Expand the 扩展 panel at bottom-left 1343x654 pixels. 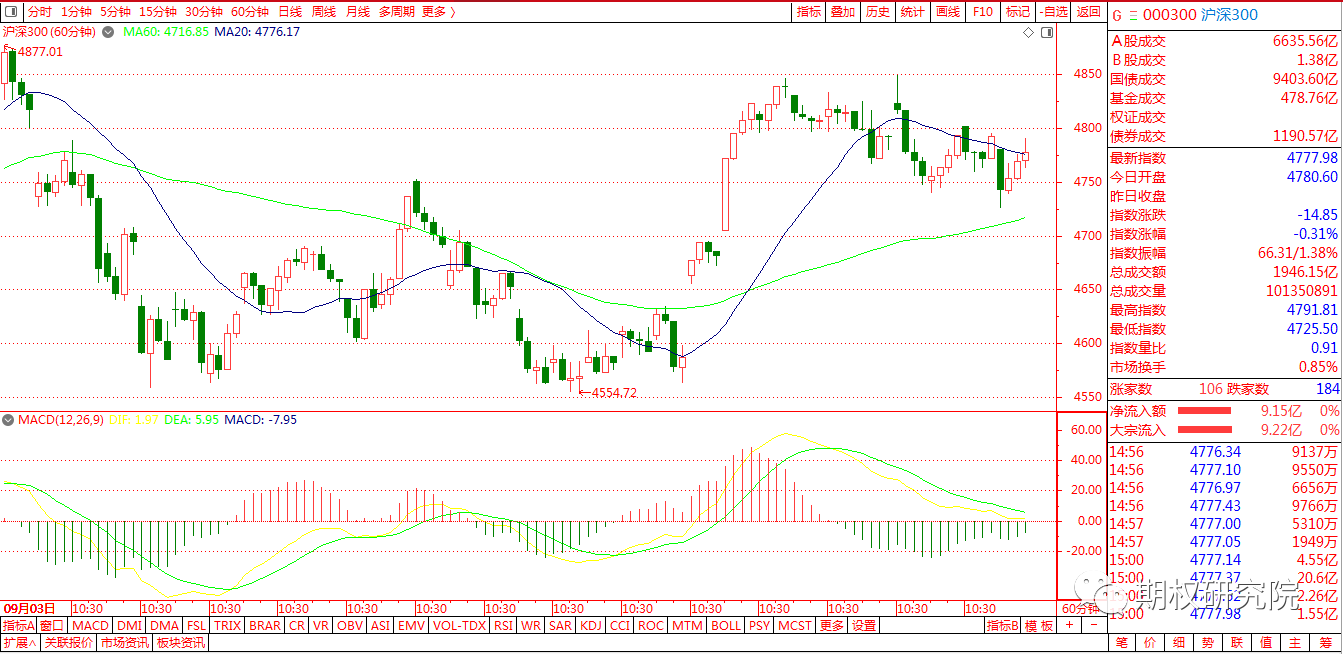click(19, 643)
